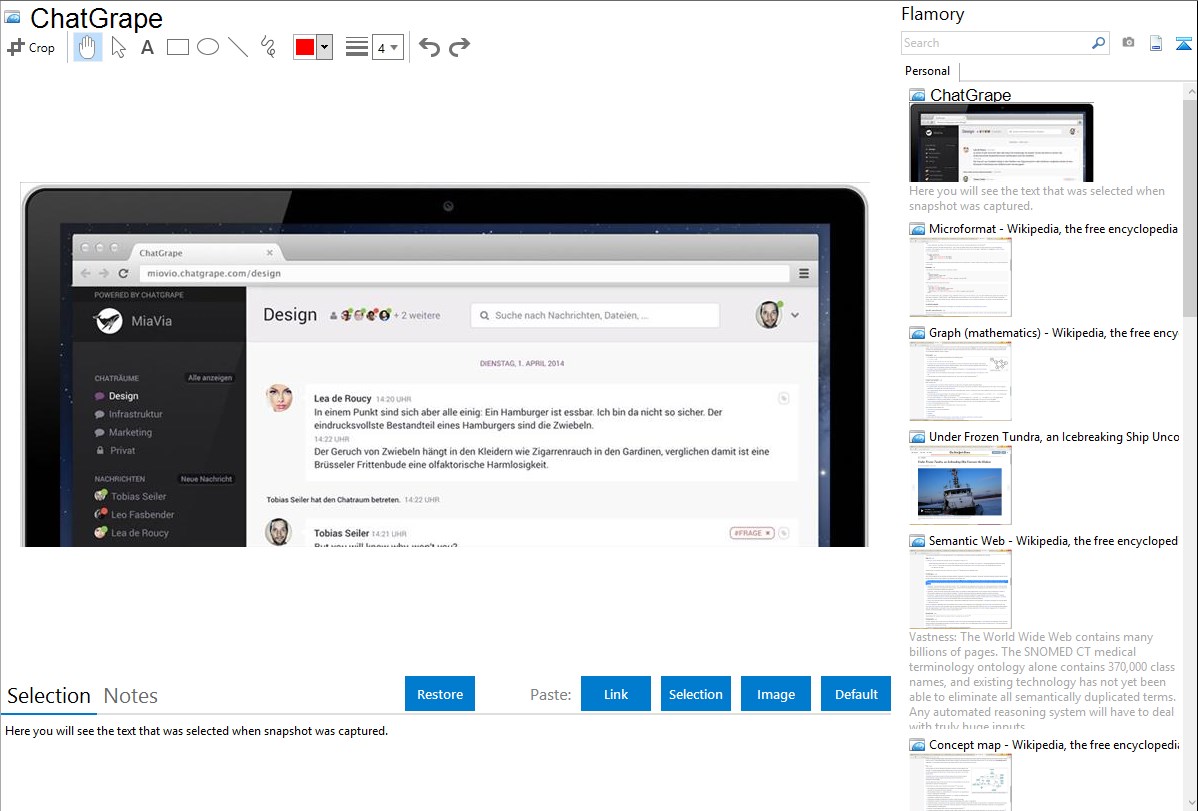Click the document page icon in Flamory header
The width and height of the screenshot is (1198, 811).
(x=1156, y=43)
